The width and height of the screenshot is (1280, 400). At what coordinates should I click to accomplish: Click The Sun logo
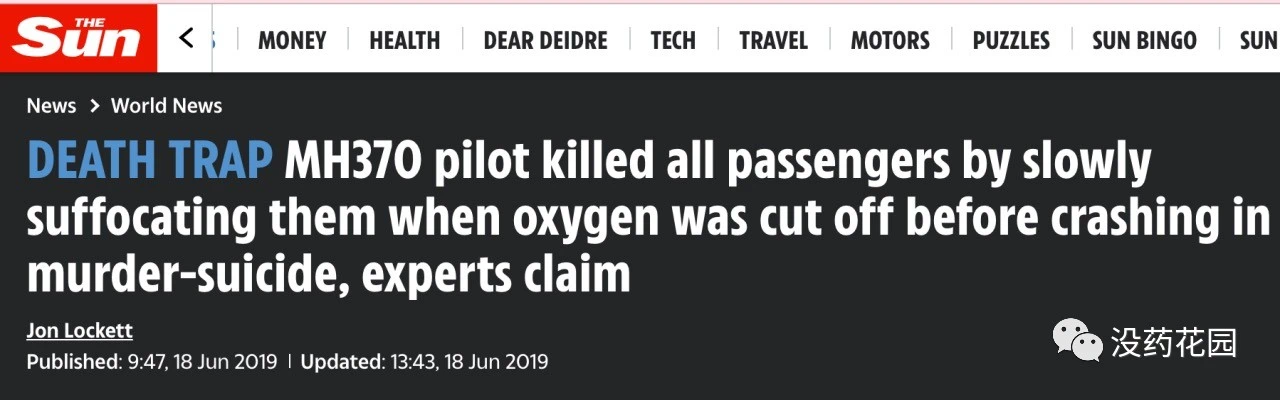pyautogui.click(x=78, y=38)
